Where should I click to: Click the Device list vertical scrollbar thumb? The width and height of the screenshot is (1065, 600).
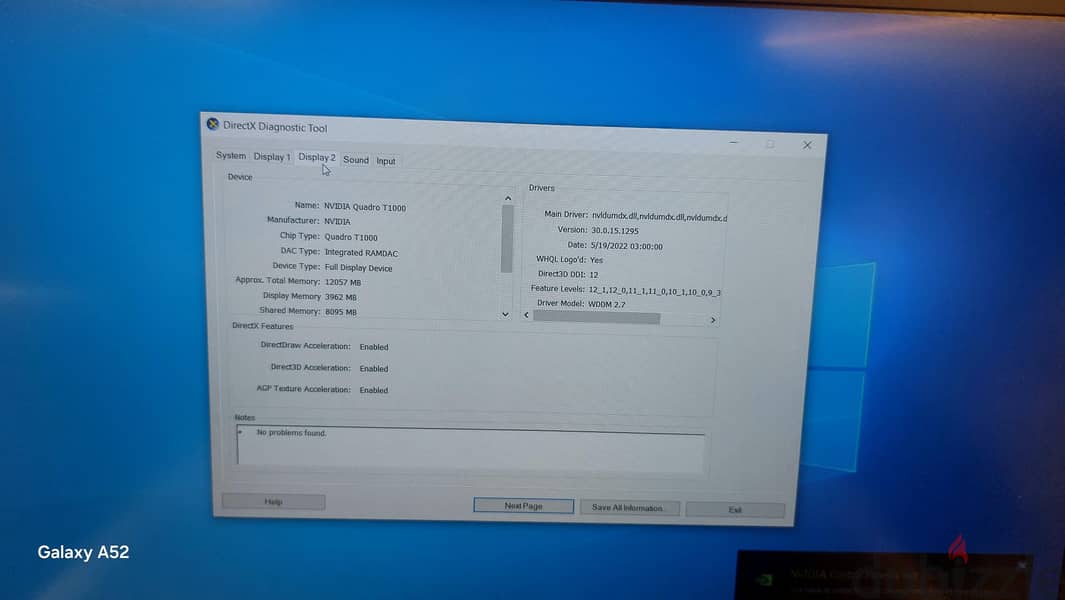pyautogui.click(x=507, y=239)
